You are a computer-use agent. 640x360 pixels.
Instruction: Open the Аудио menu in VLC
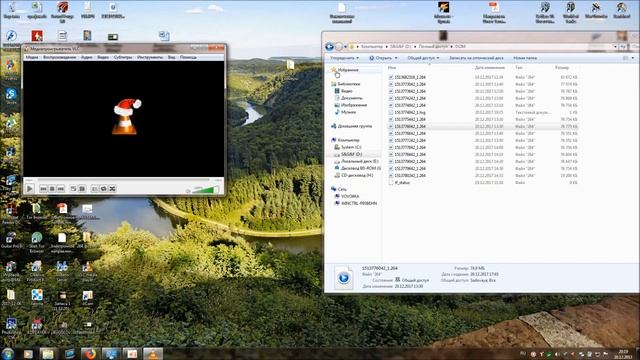point(87,57)
